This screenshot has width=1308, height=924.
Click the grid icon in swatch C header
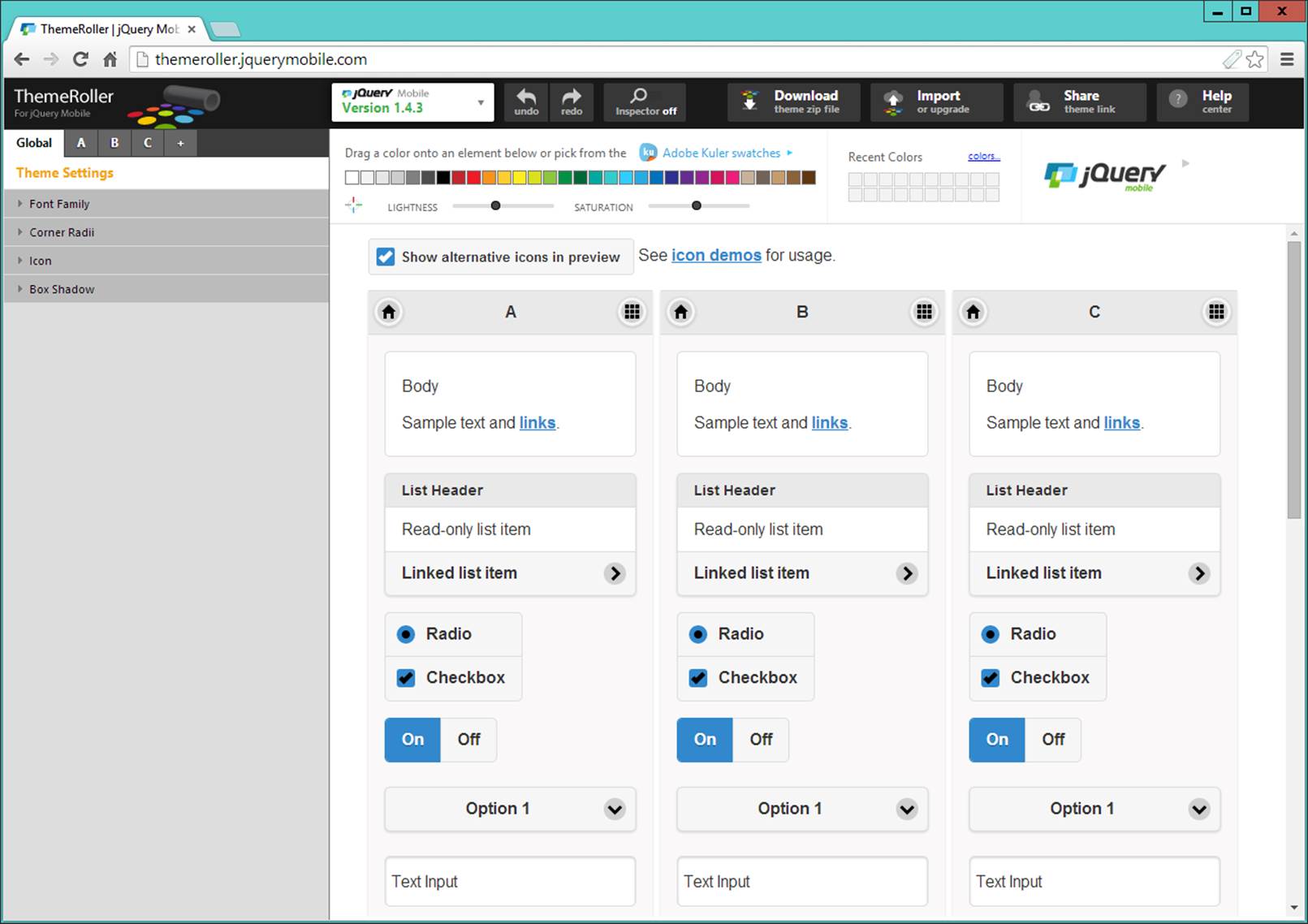pos(1216,312)
